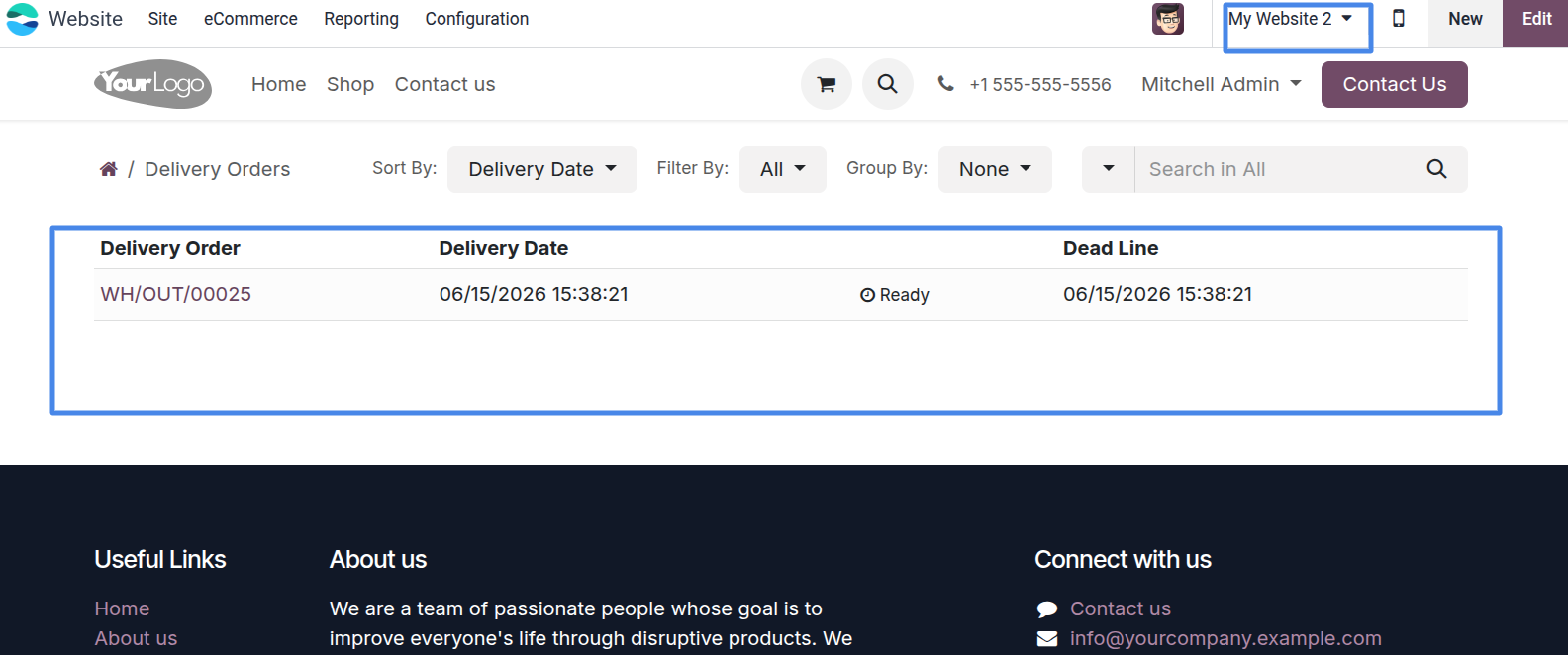Open the Mitchell Admin user menu

[x=1222, y=84]
